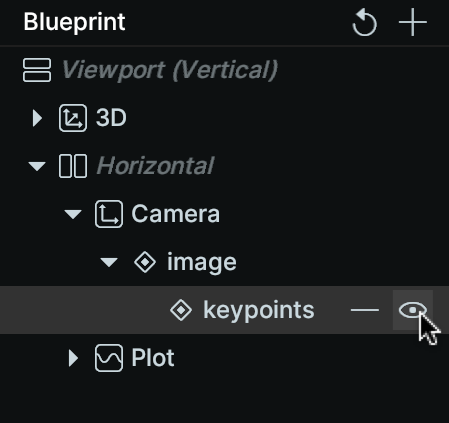
Task: Select the keypoints entity row
Action: pyautogui.click(x=224, y=310)
